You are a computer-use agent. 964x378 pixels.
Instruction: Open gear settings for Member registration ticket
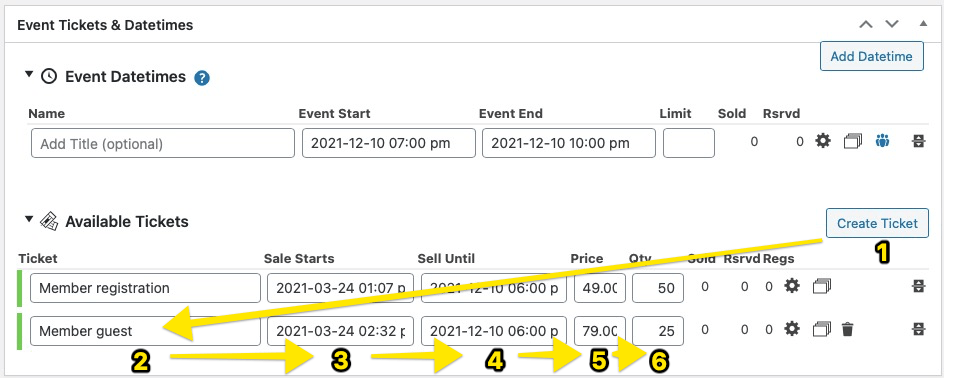click(792, 286)
